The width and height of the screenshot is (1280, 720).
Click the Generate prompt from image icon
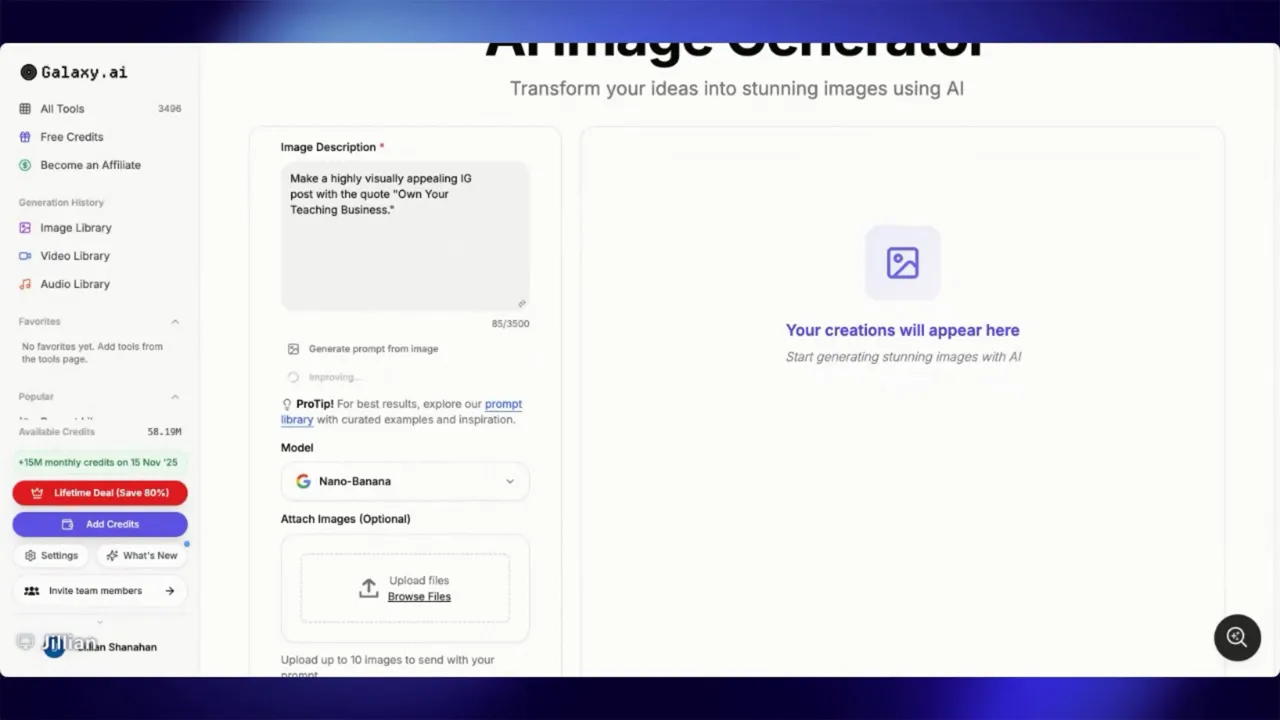[293, 348]
